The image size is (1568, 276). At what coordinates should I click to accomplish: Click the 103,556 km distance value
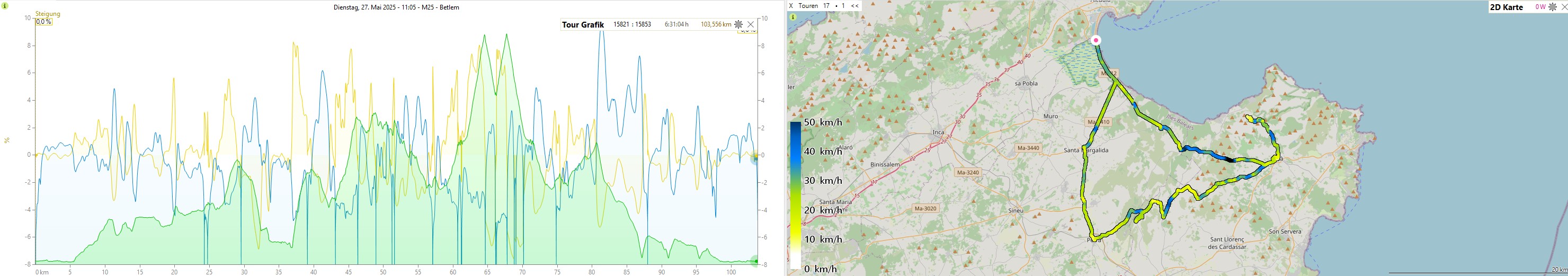[x=715, y=24]
